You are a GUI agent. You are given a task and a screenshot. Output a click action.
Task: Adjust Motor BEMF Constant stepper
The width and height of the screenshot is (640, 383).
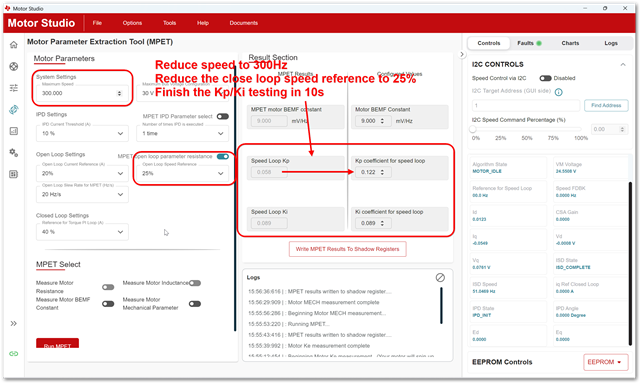point(382,121)
